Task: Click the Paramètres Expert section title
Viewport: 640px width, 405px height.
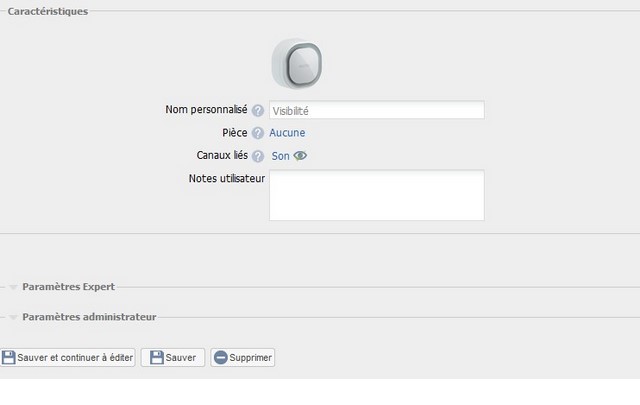Action: [x=69, y=287]
